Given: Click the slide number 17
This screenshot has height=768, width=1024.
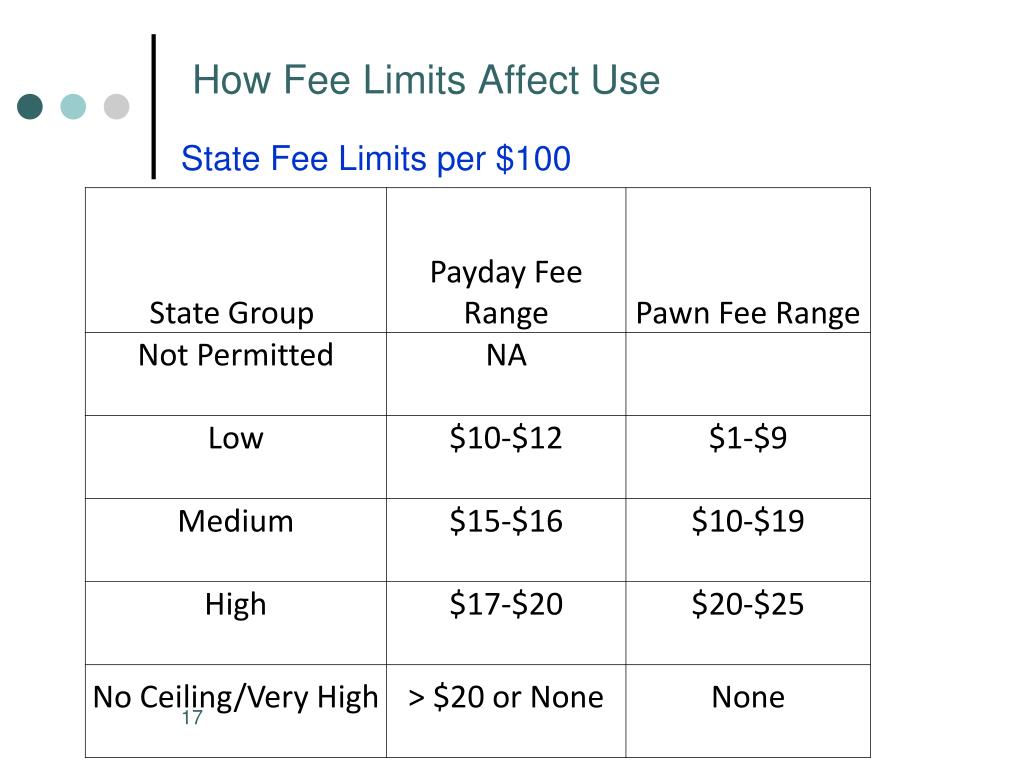Looking at the screenshot, I should point(192,718).
